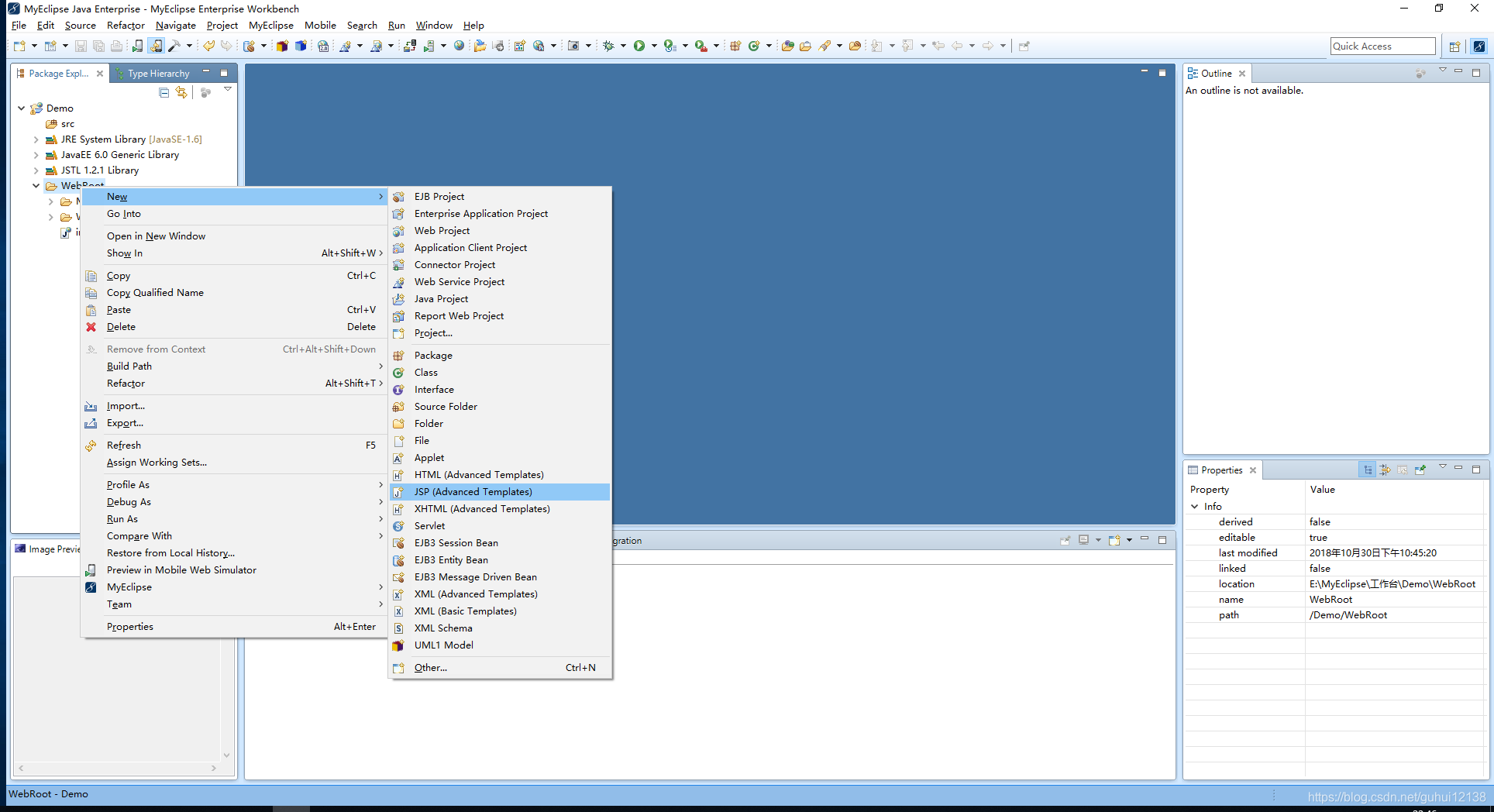Open the Outline view menu triangle
1494x812 pixels.
(x=1443, y=71)
